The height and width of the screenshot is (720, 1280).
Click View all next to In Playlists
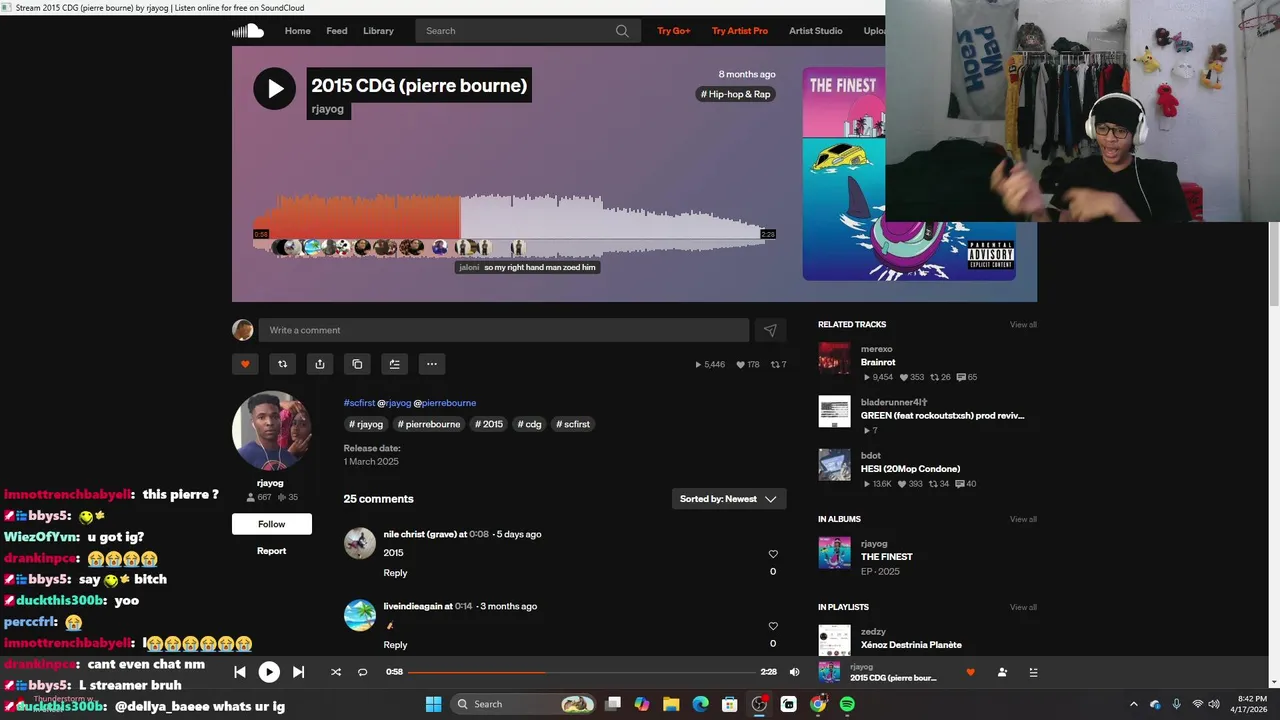[1023, 607]
